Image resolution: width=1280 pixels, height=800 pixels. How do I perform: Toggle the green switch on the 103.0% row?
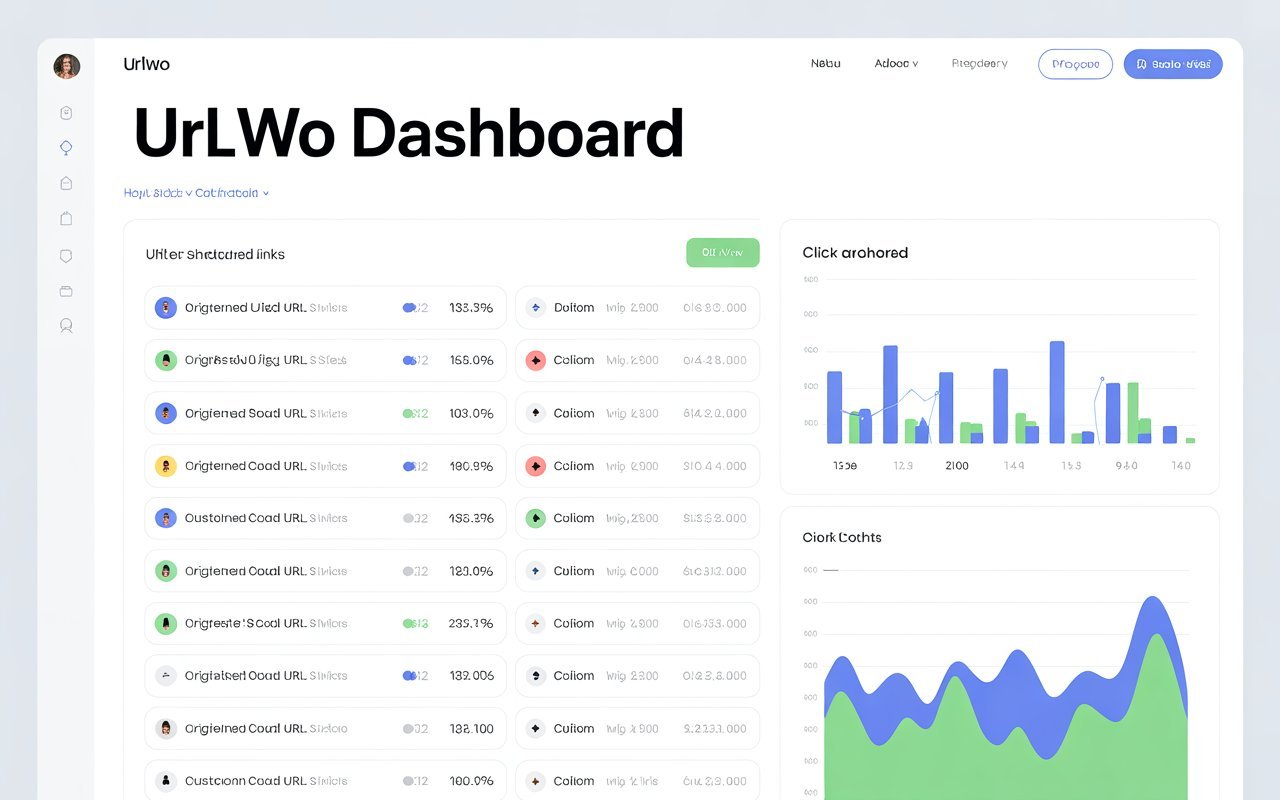tap(409, 413)
